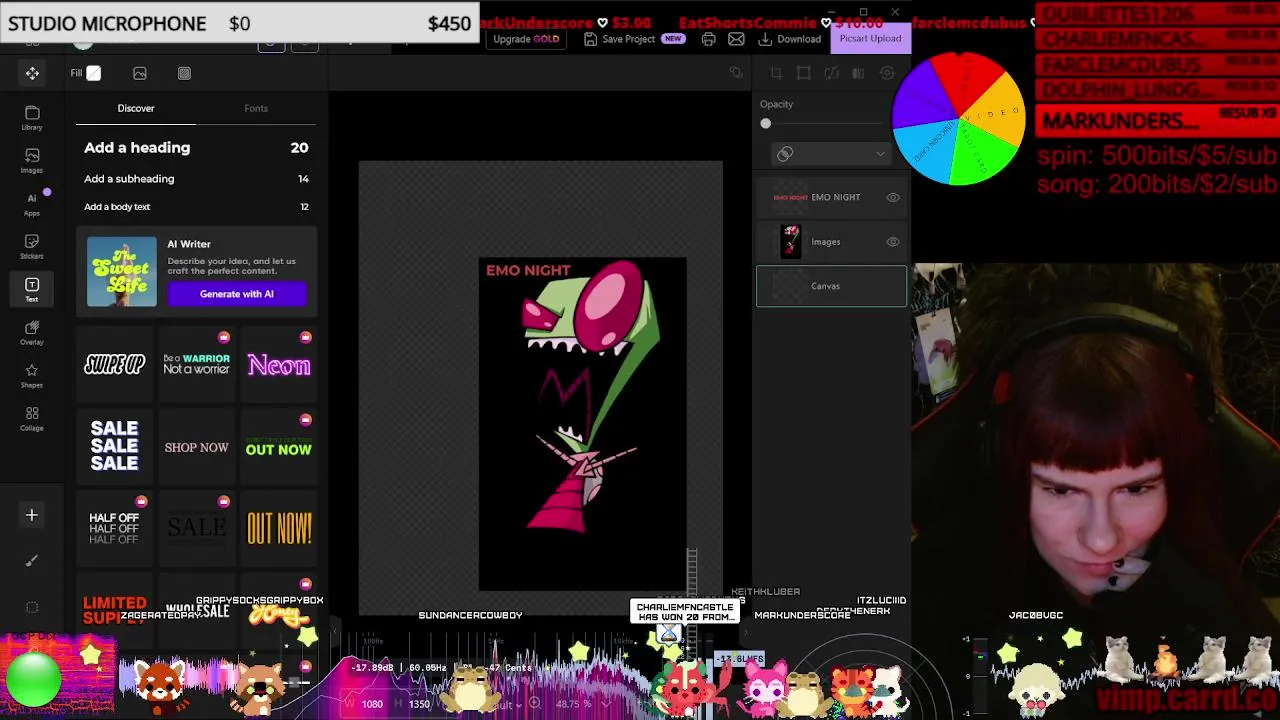
Task: Click the Print icon
Action: point(708,39)
